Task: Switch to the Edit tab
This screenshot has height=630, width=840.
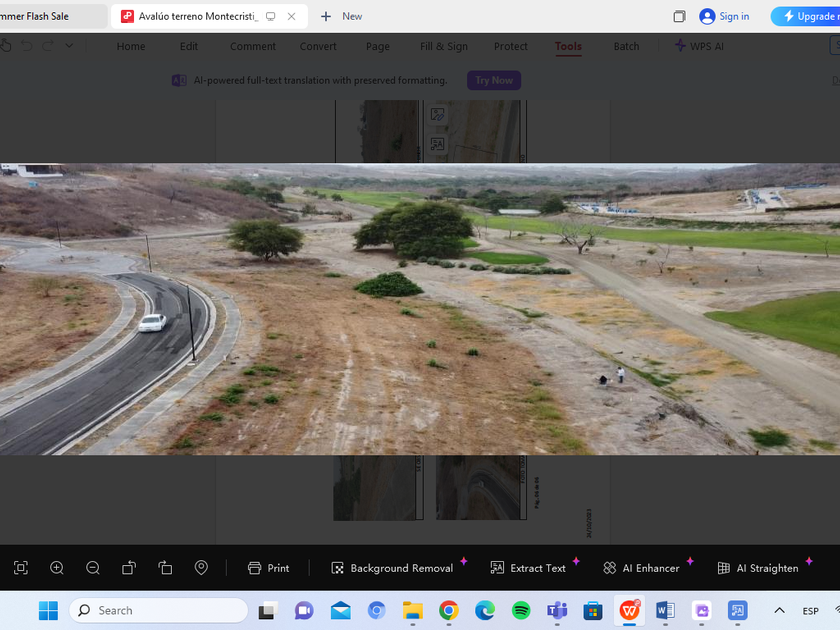Action: [x=189, y=47]
